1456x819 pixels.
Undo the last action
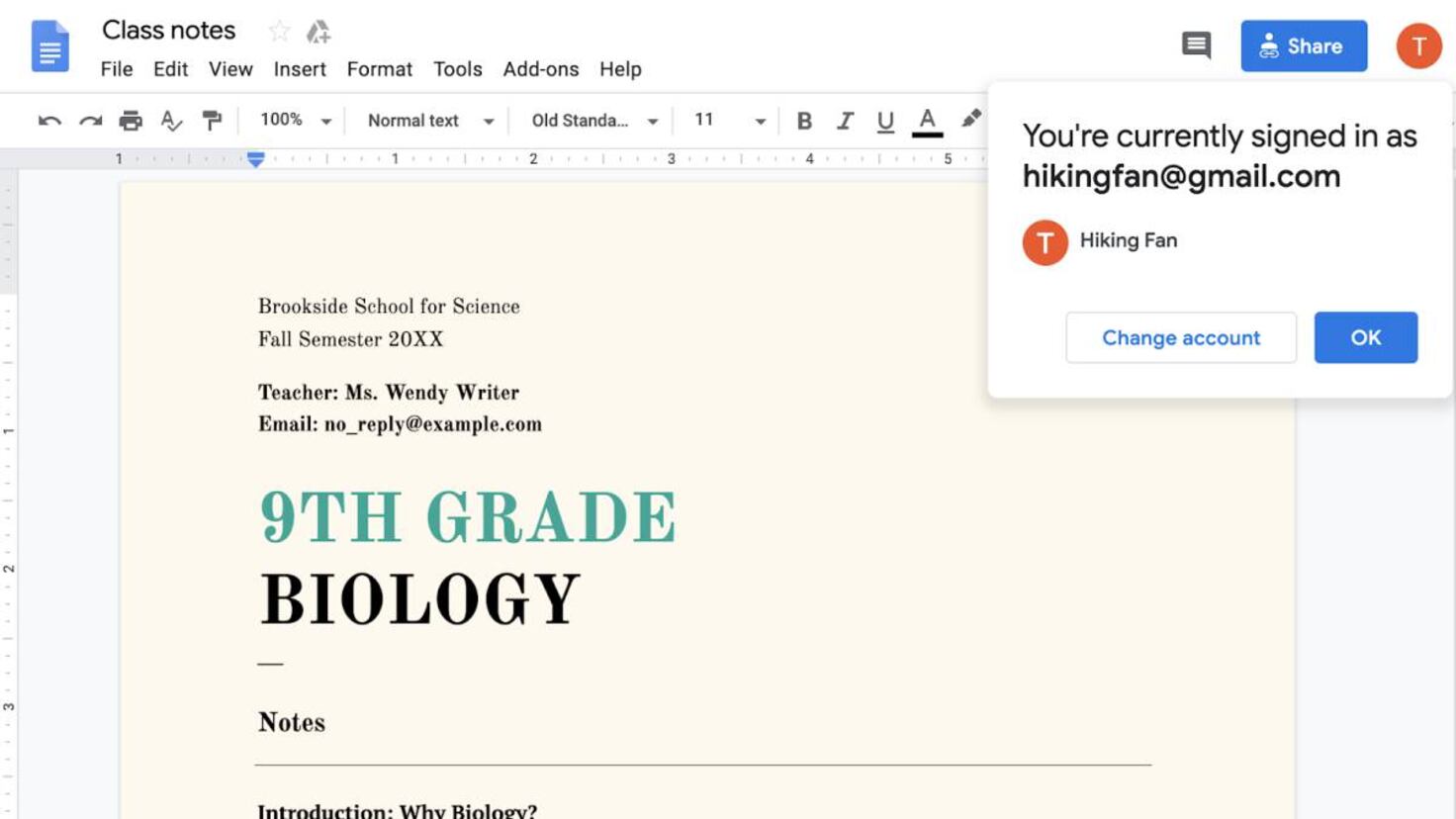49,121
